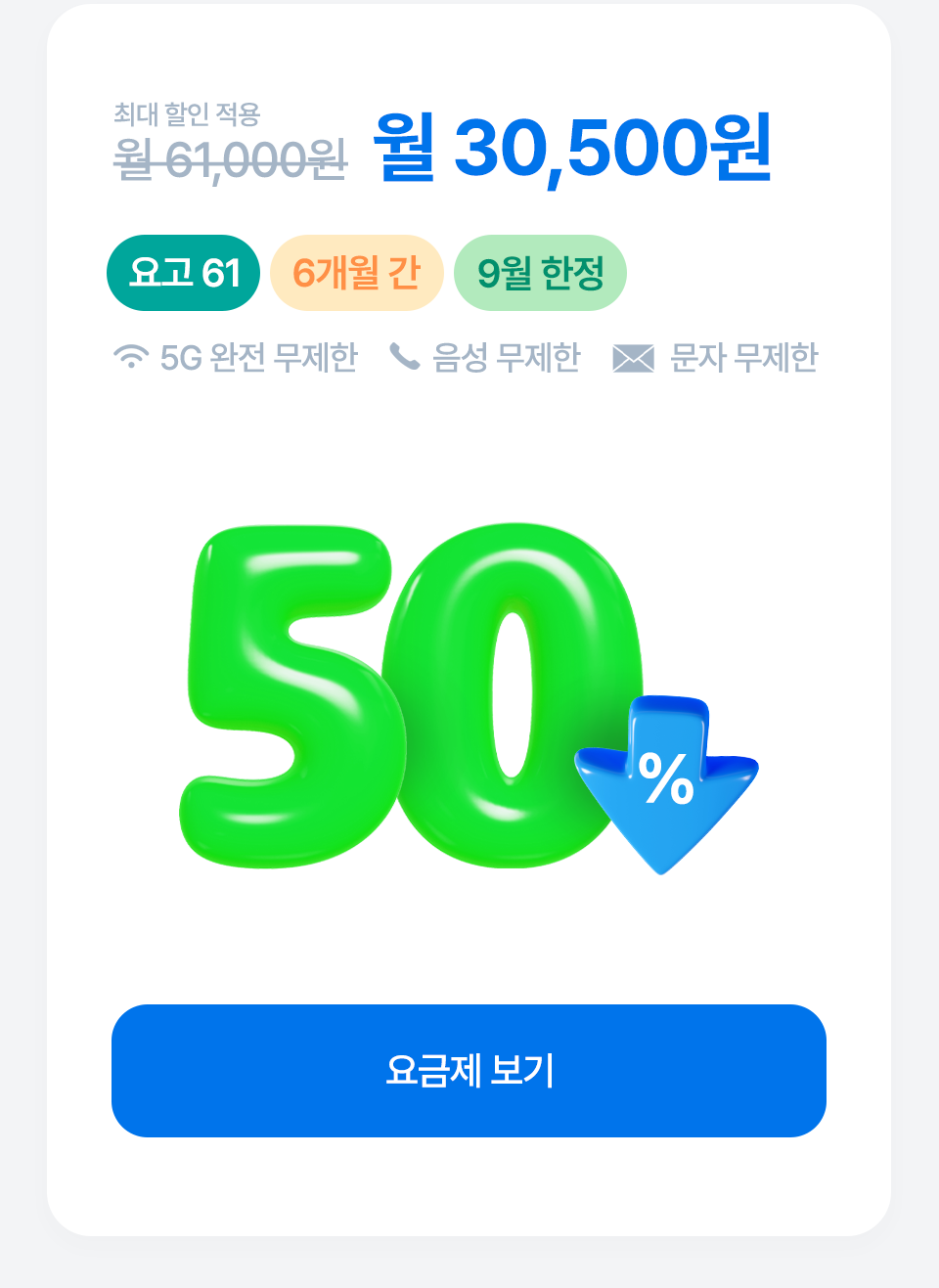Click the struck-through original price 월 61,000원
This screenshot has height=1288, width=939.
pyautogui.click(x=230, y=159)
